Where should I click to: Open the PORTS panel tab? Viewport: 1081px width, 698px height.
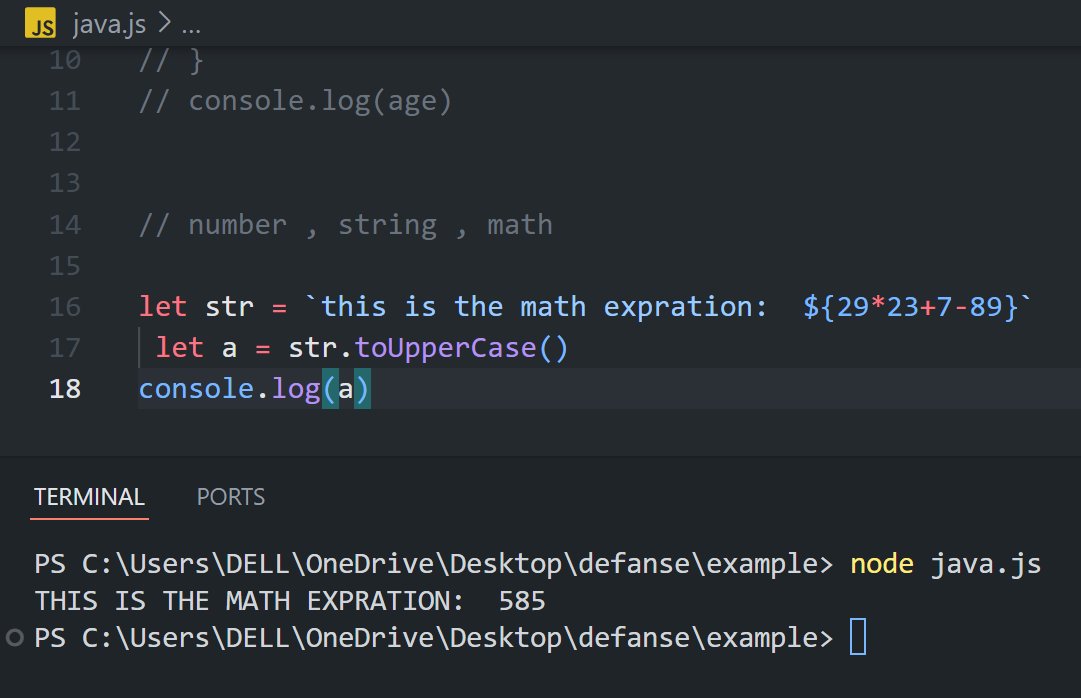point(231,497)
